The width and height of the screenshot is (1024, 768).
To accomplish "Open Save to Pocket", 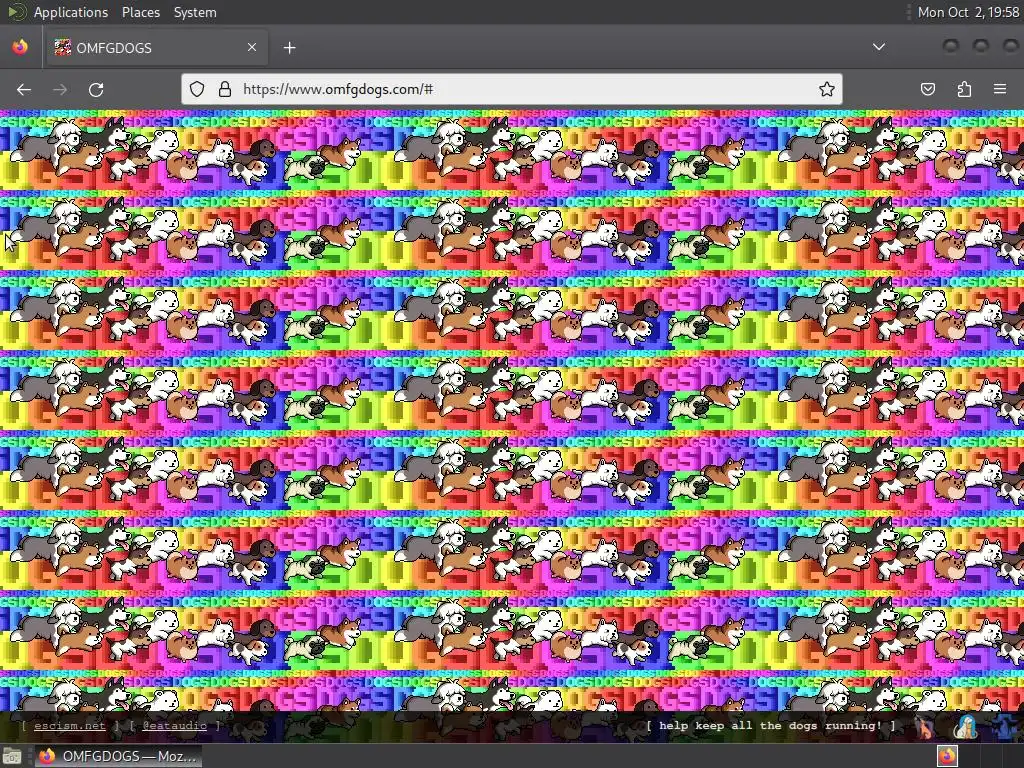I will point(928,89).
